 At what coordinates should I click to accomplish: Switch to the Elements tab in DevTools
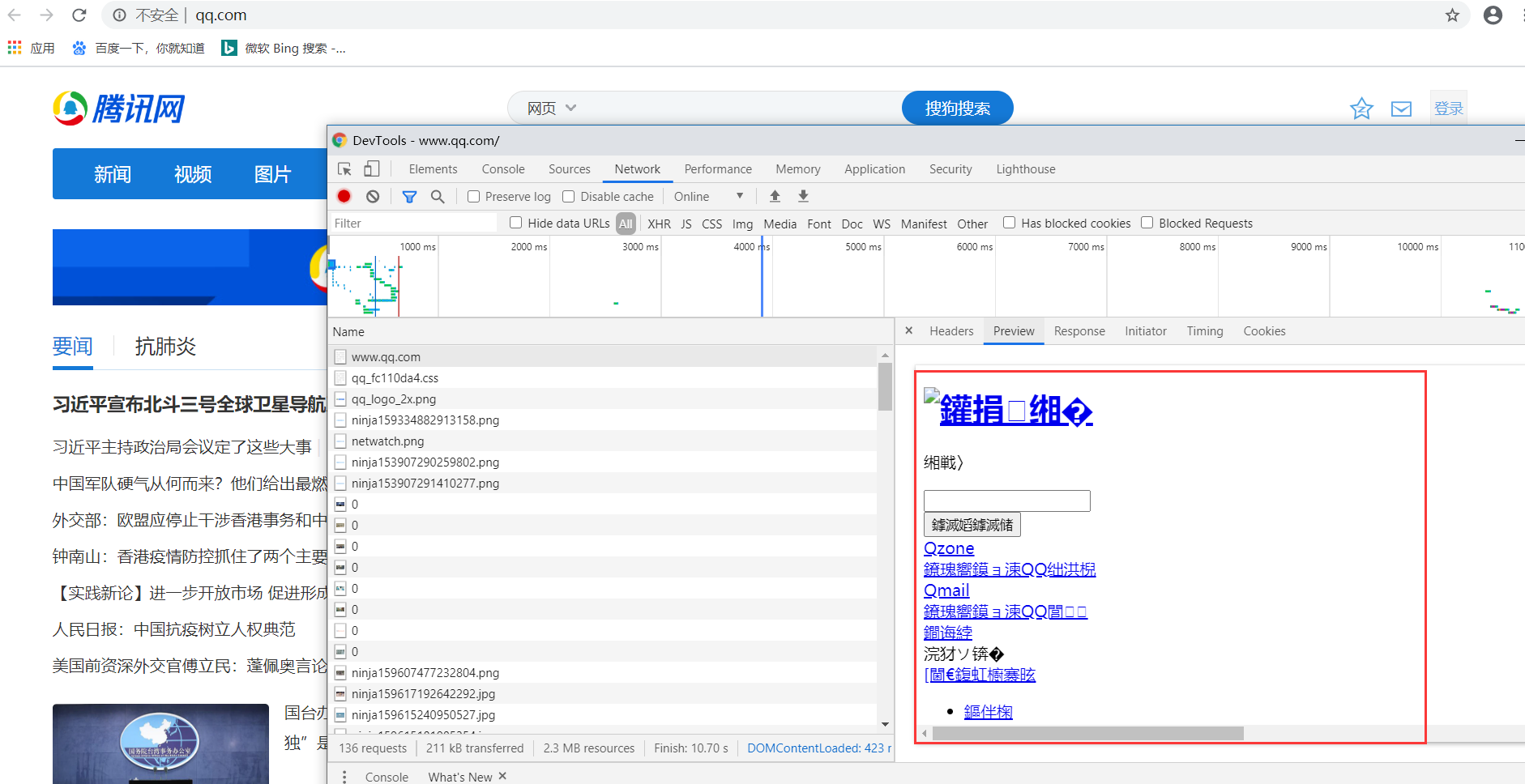433,168
